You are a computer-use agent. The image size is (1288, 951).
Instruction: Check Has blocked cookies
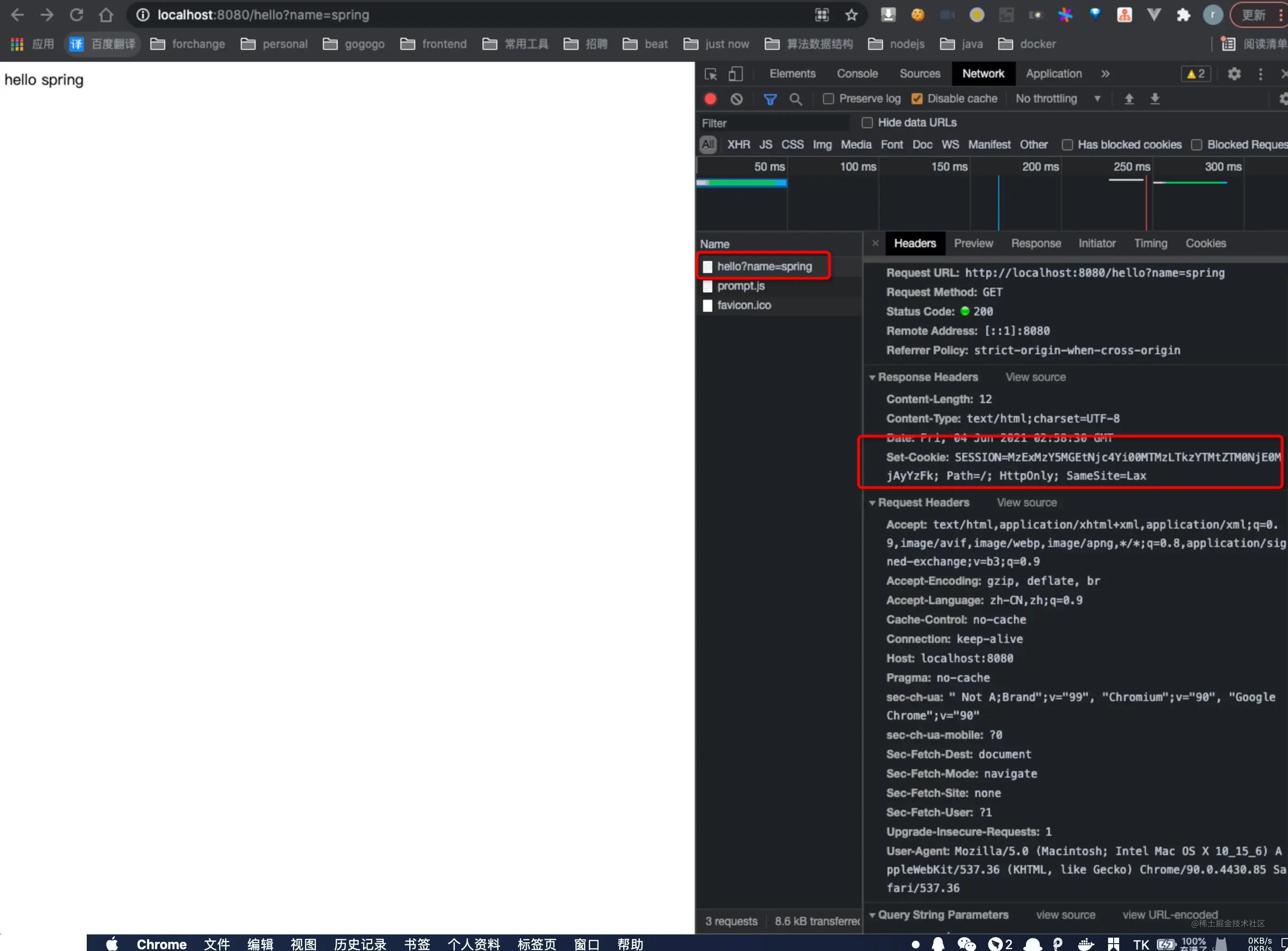[x=1067, y=144]
